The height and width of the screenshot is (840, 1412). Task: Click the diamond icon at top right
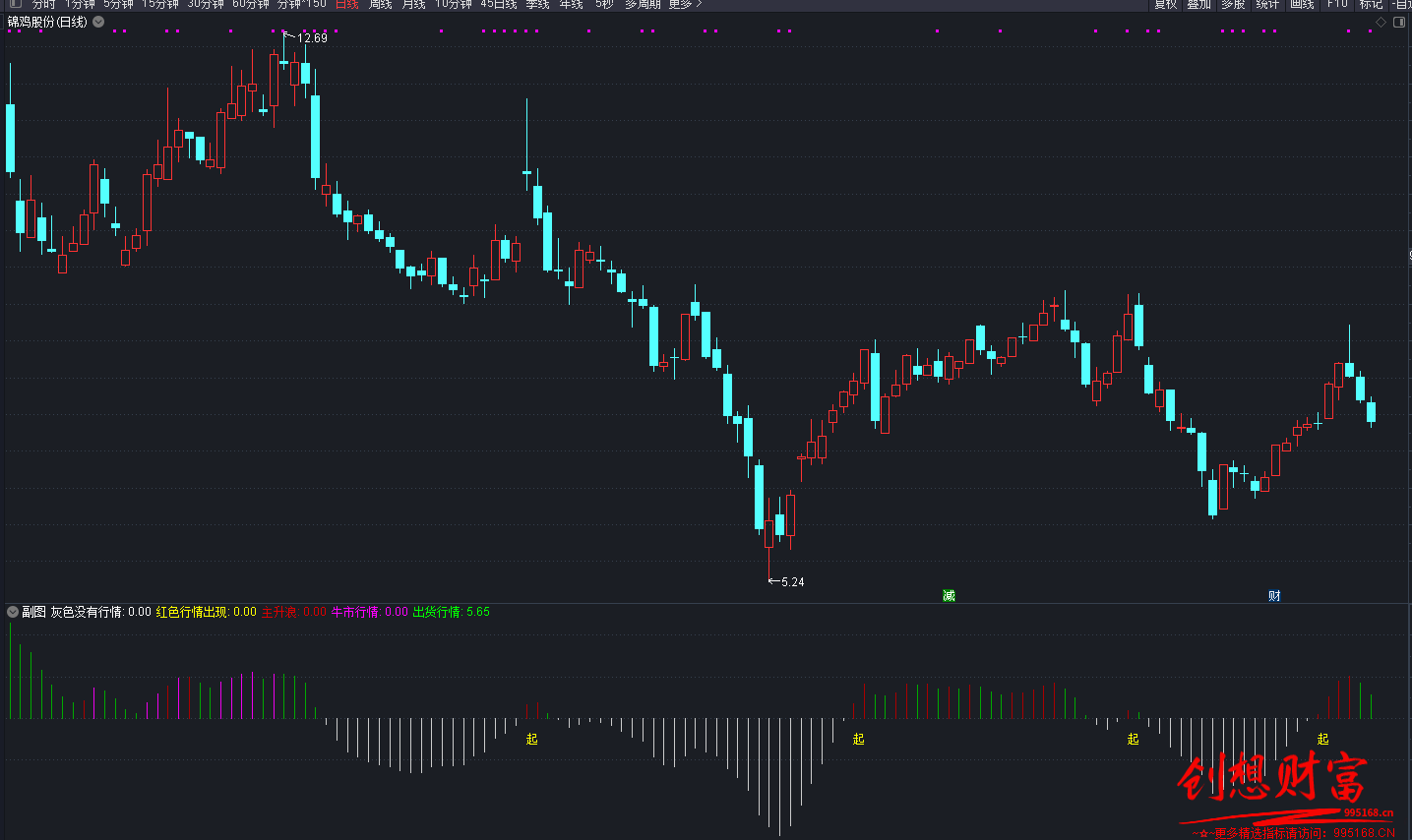pos(1381,22)
